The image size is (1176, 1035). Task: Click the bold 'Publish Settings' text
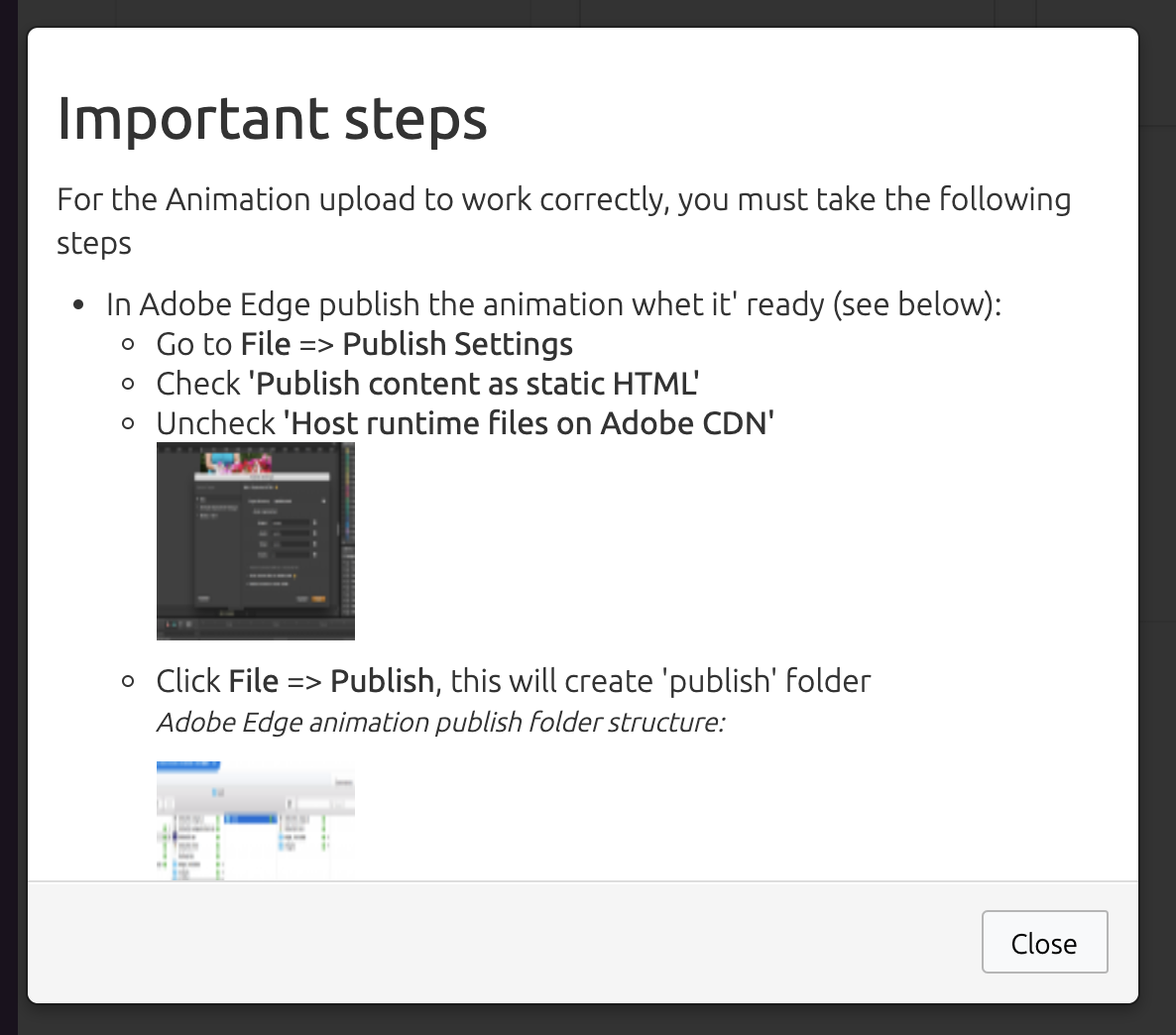coord(457,344)
